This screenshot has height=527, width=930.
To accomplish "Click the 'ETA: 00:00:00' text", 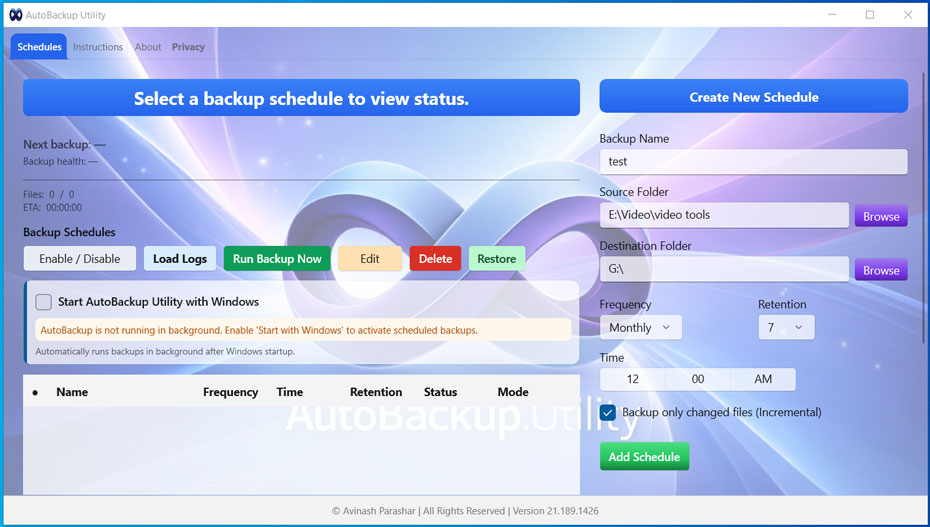I will click(x=52, y=207).
